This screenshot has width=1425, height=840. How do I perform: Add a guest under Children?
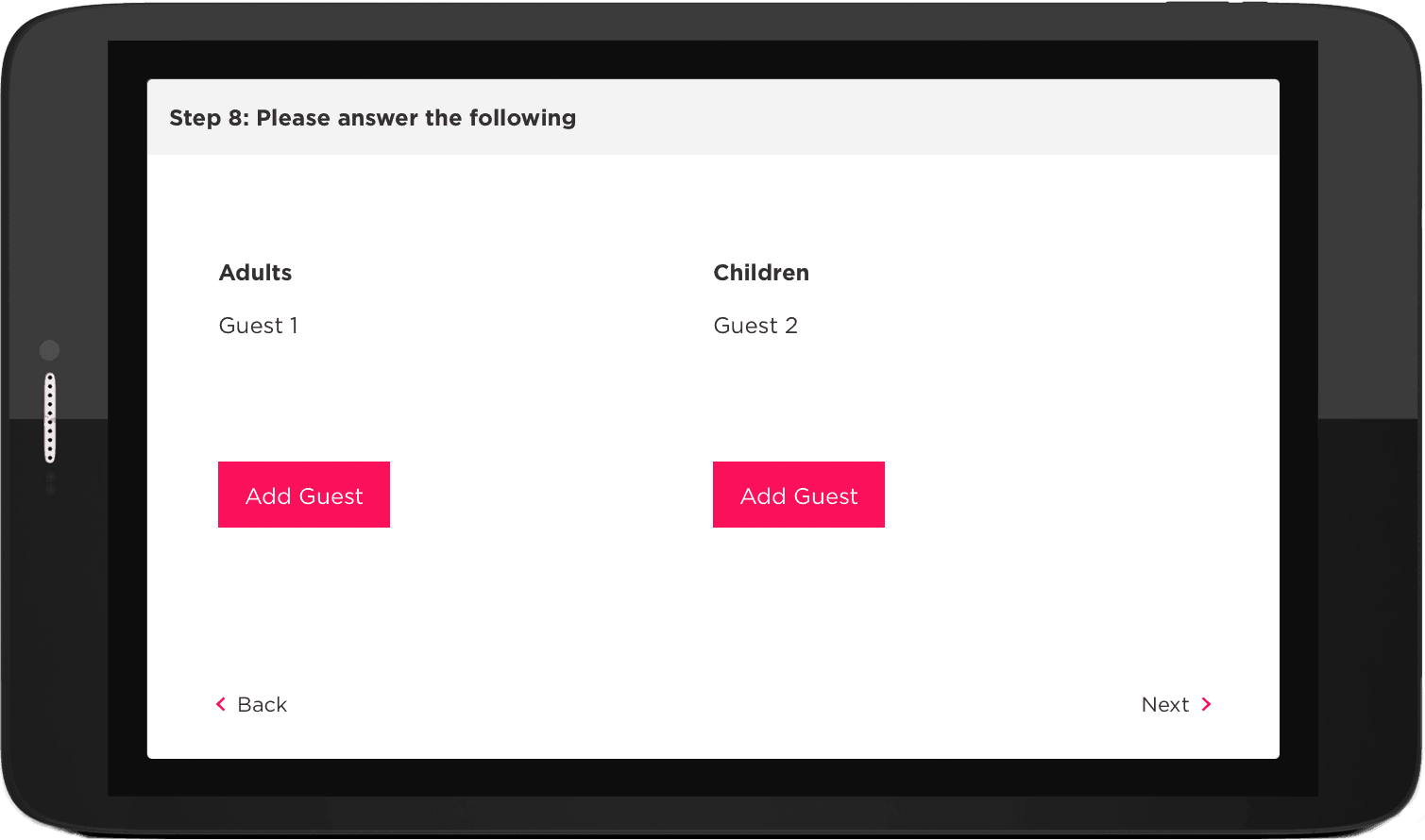(x=799, y=495)
